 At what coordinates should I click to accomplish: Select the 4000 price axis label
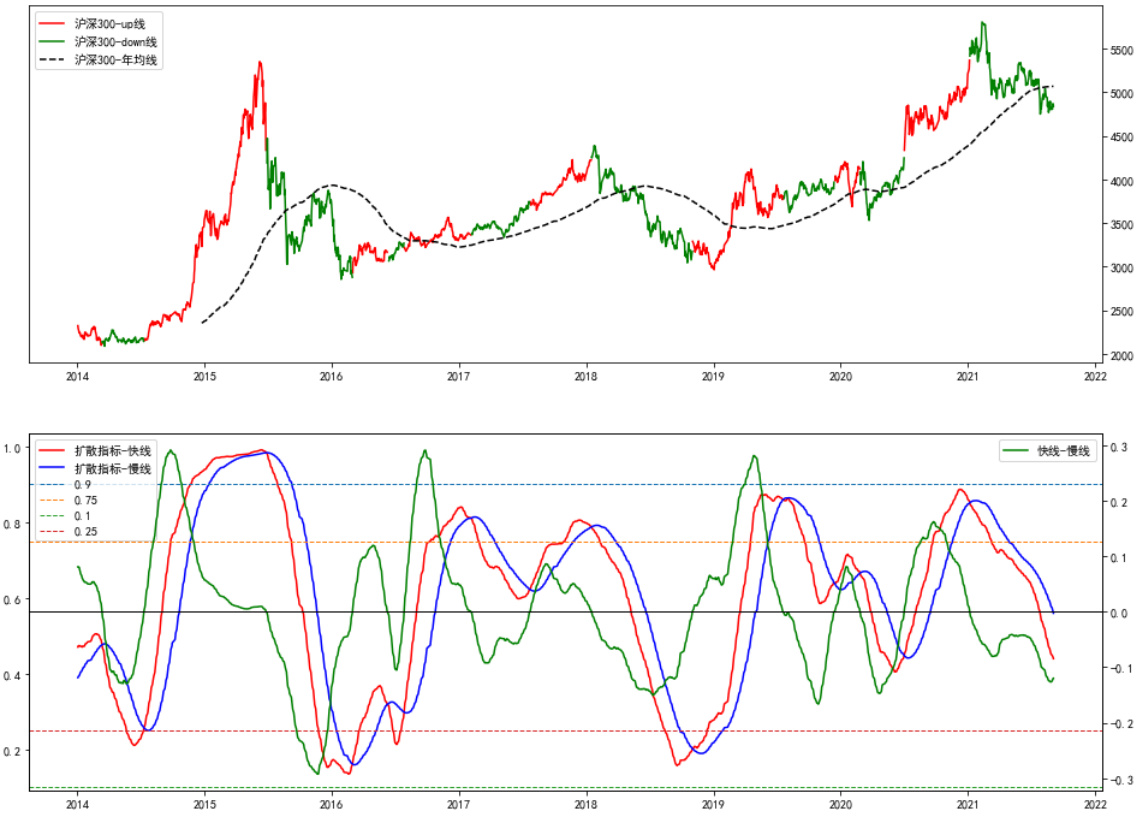(x=1121, y=181)
